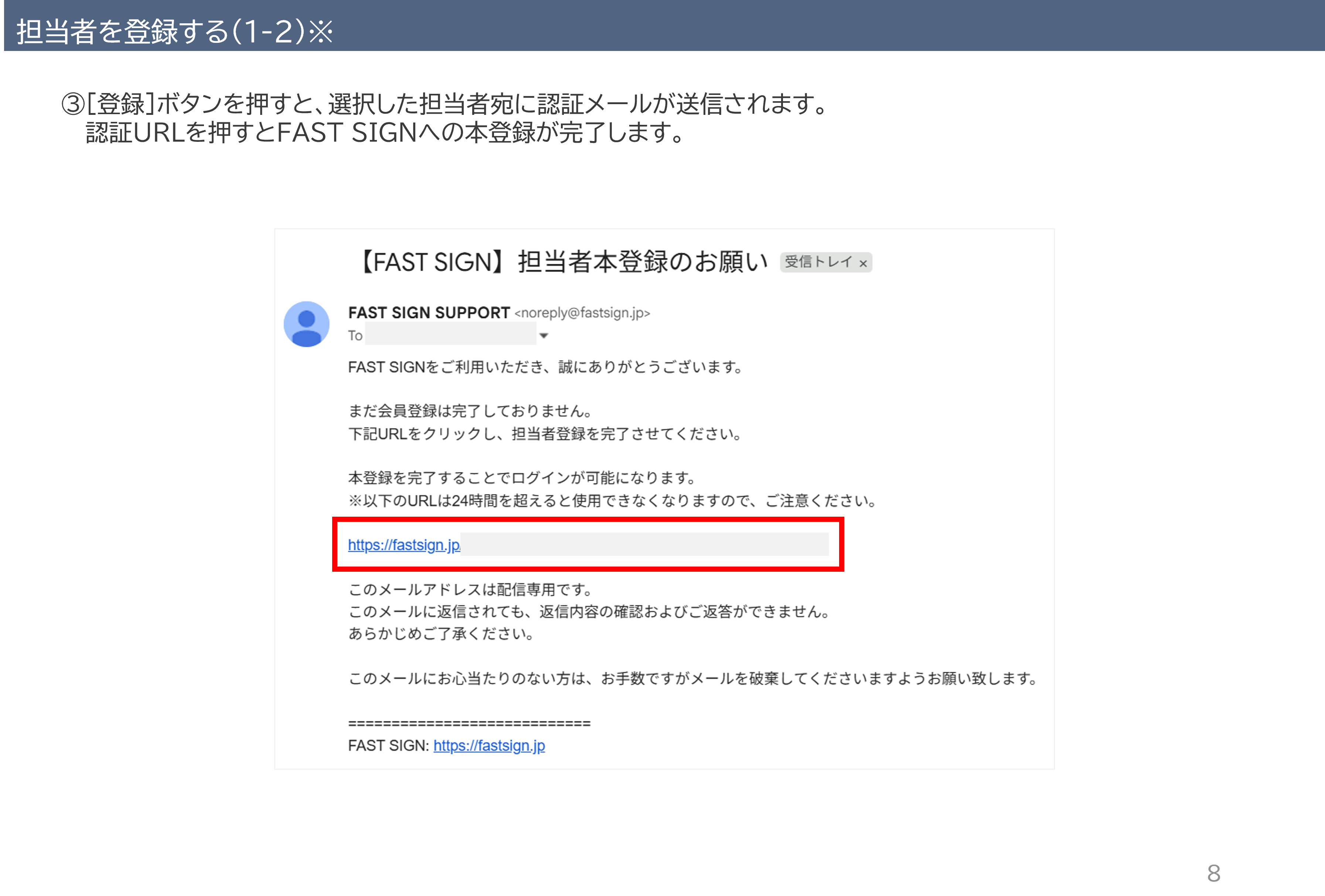Click the お心当たりのない方 disclaimer sentence
1325x896 pixels.
click(693, 678)
